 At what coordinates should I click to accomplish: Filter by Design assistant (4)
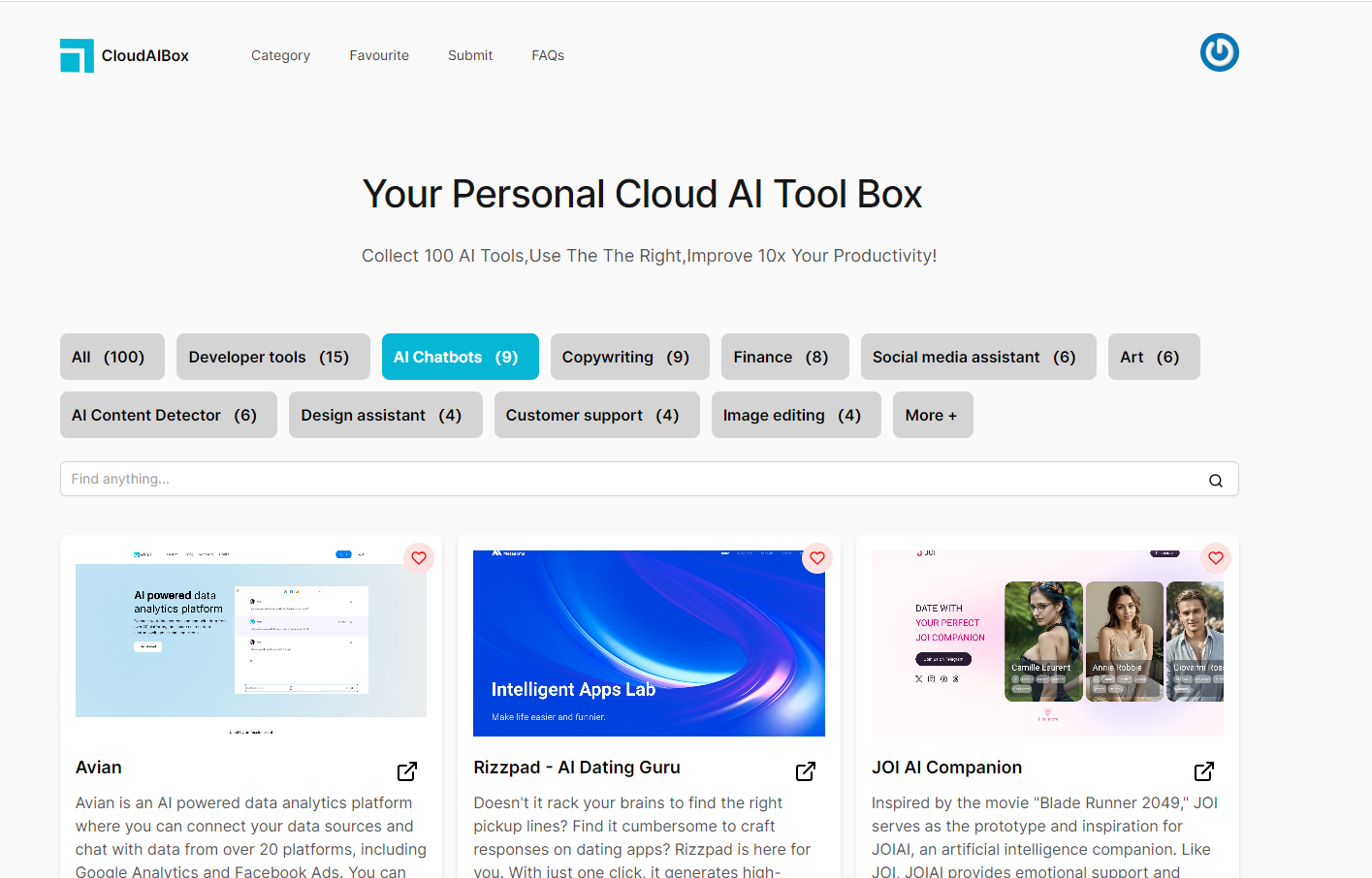tap(386, 415)
